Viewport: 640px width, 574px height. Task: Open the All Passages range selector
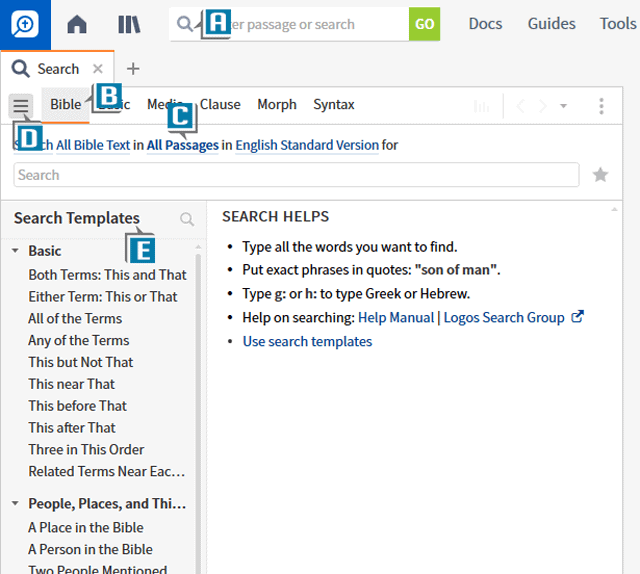[x=183, y=145]
